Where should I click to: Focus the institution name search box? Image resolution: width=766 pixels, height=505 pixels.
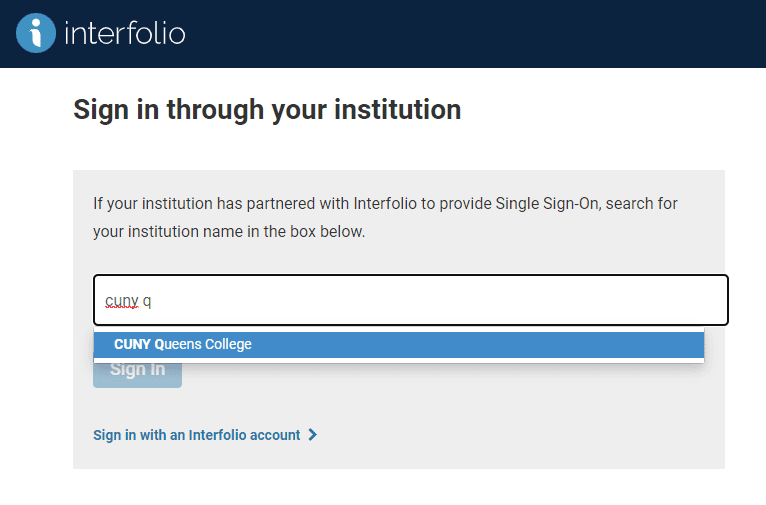click(411, 300)
